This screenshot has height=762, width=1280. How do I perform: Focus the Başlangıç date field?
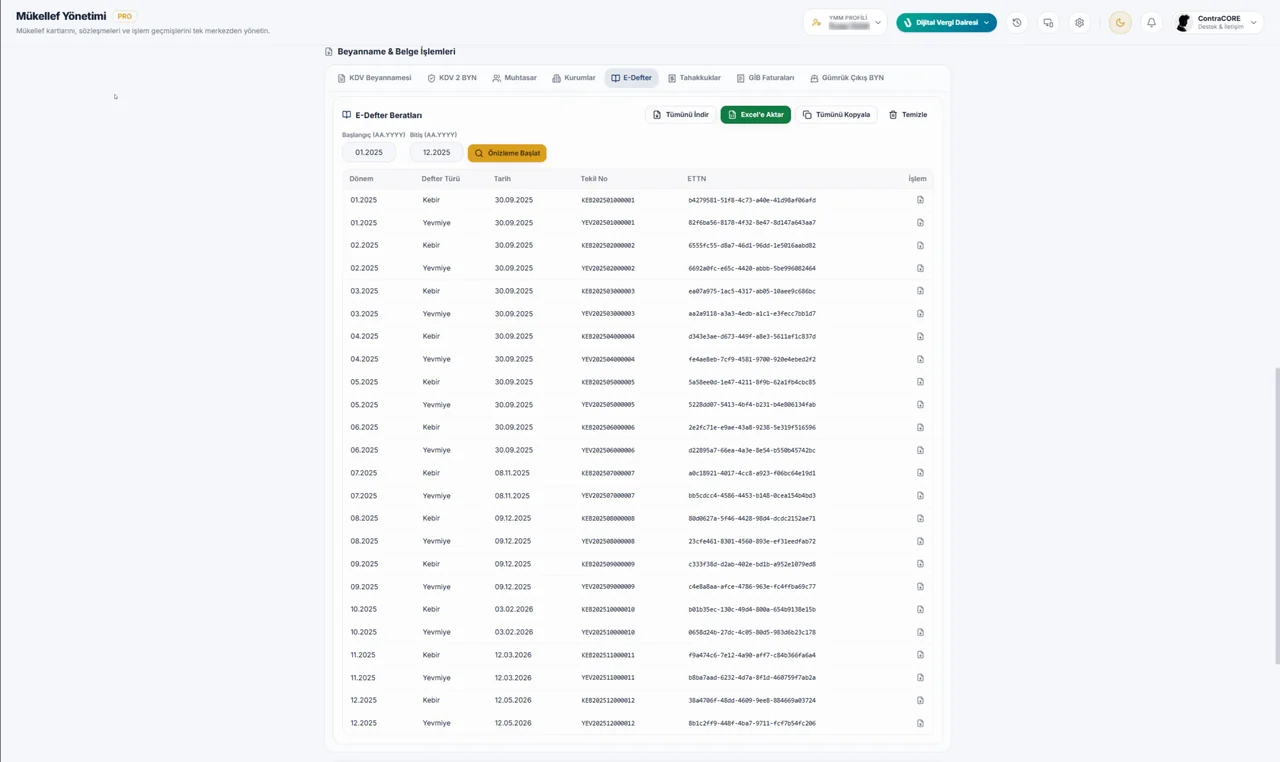(369, 153)
